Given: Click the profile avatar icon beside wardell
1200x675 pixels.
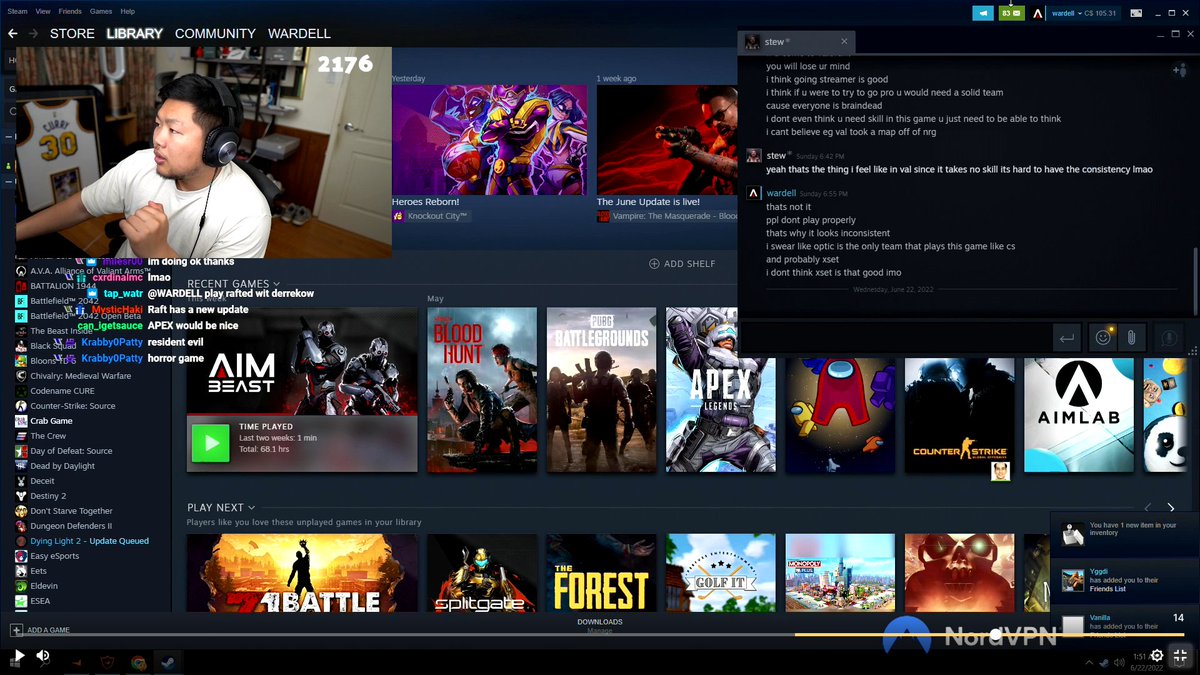Looking at the screenshot, I should coord(1038,13).
